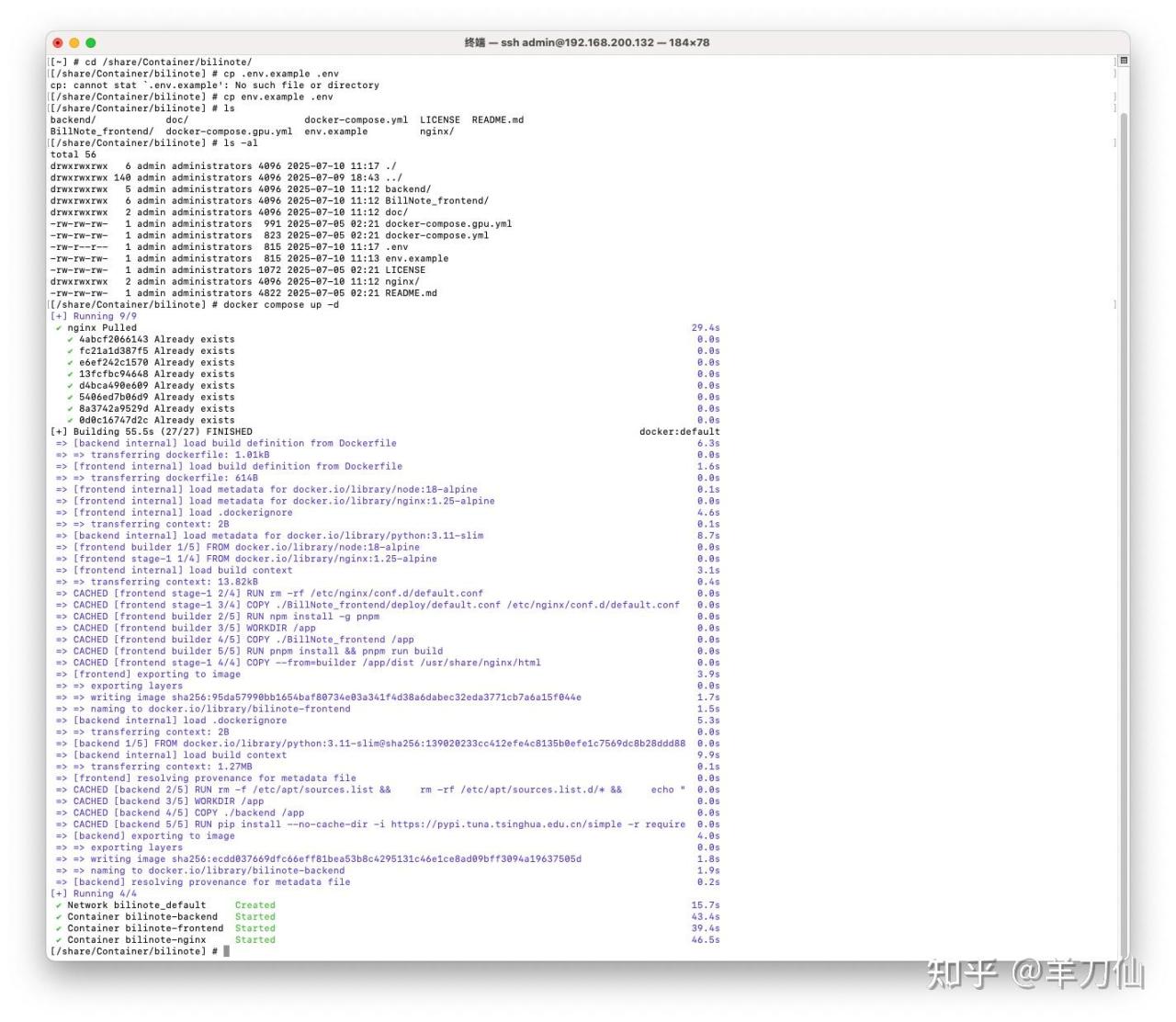The image size is (1176, 1022).
Task: Click 'naming to docker.io/library/bilinote-backend'
Action: click(x=200, y=870)
